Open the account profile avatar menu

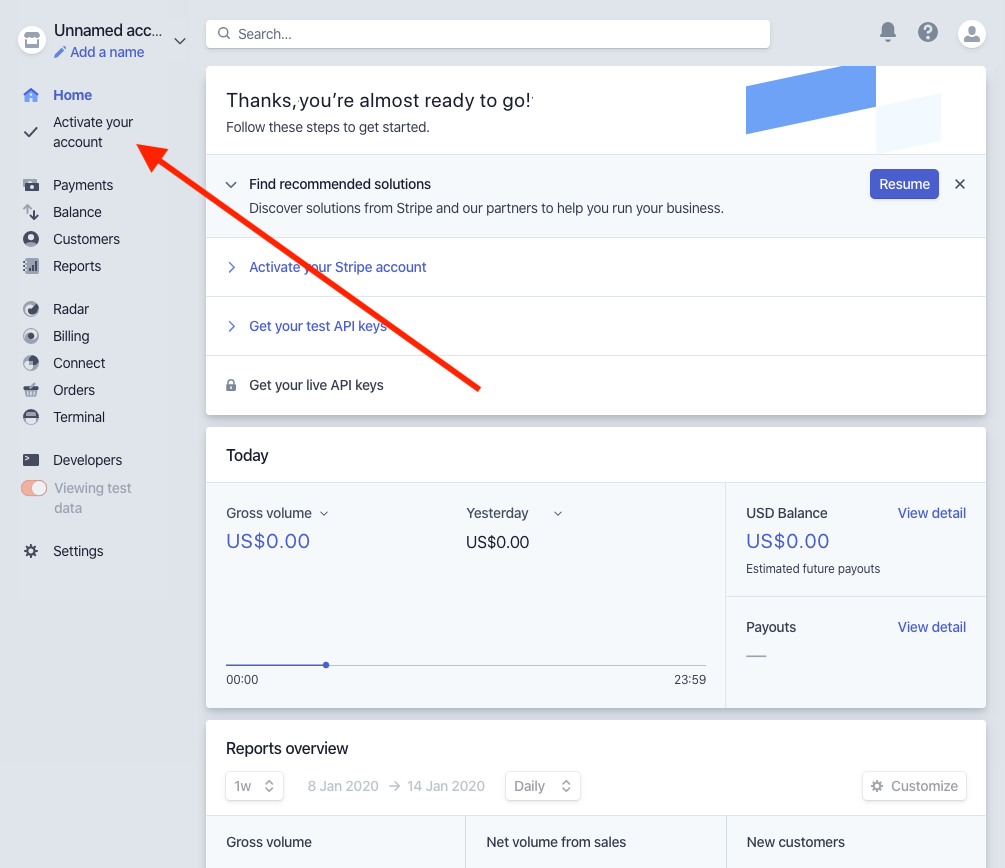(971, 32)
